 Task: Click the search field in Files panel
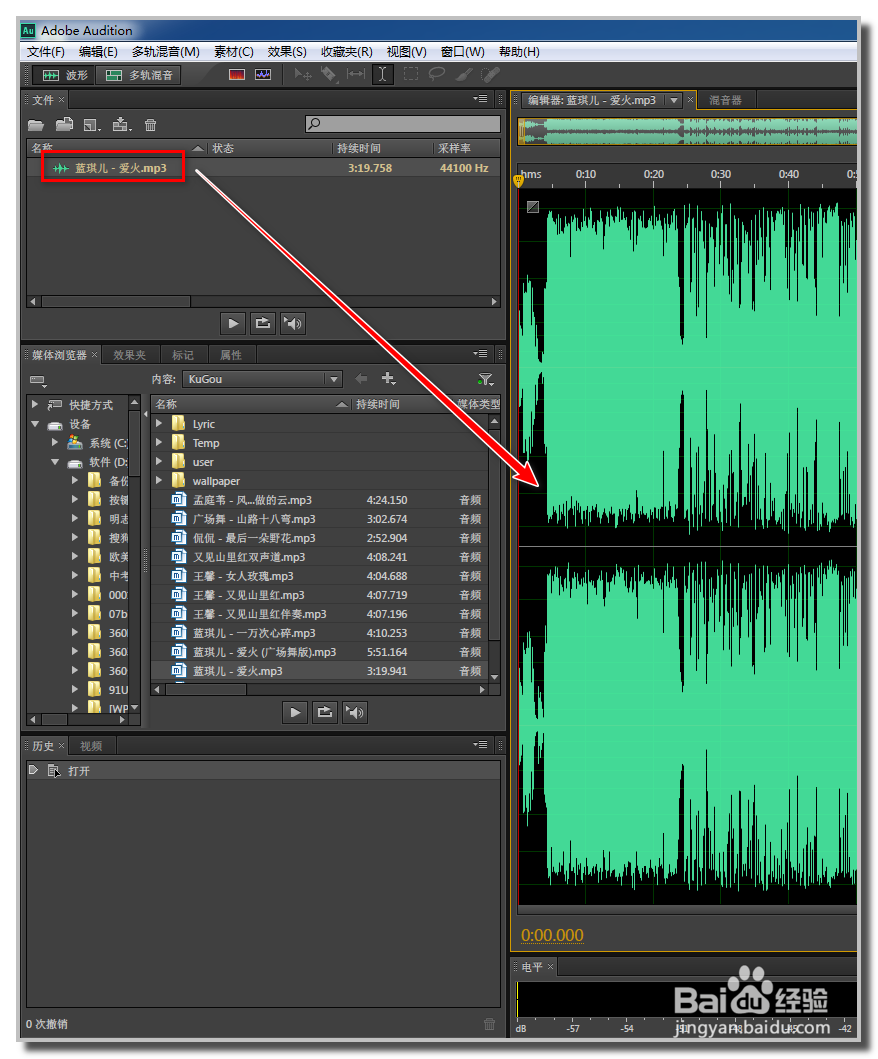[x=403, y=124]
